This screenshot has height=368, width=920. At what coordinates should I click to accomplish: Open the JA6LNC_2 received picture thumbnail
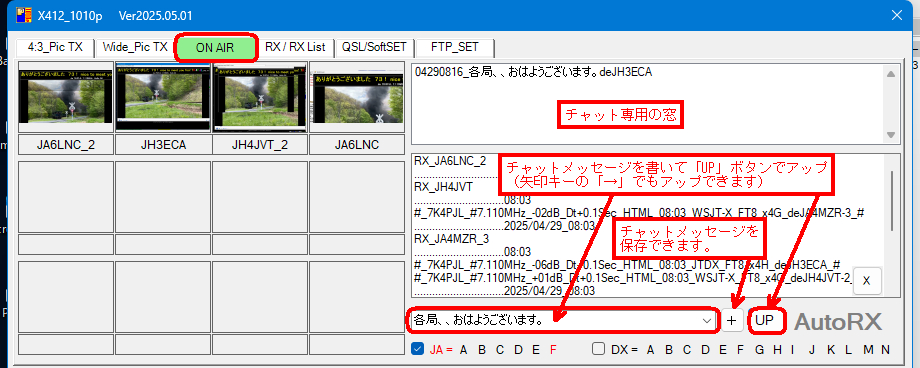pos(66,97)
